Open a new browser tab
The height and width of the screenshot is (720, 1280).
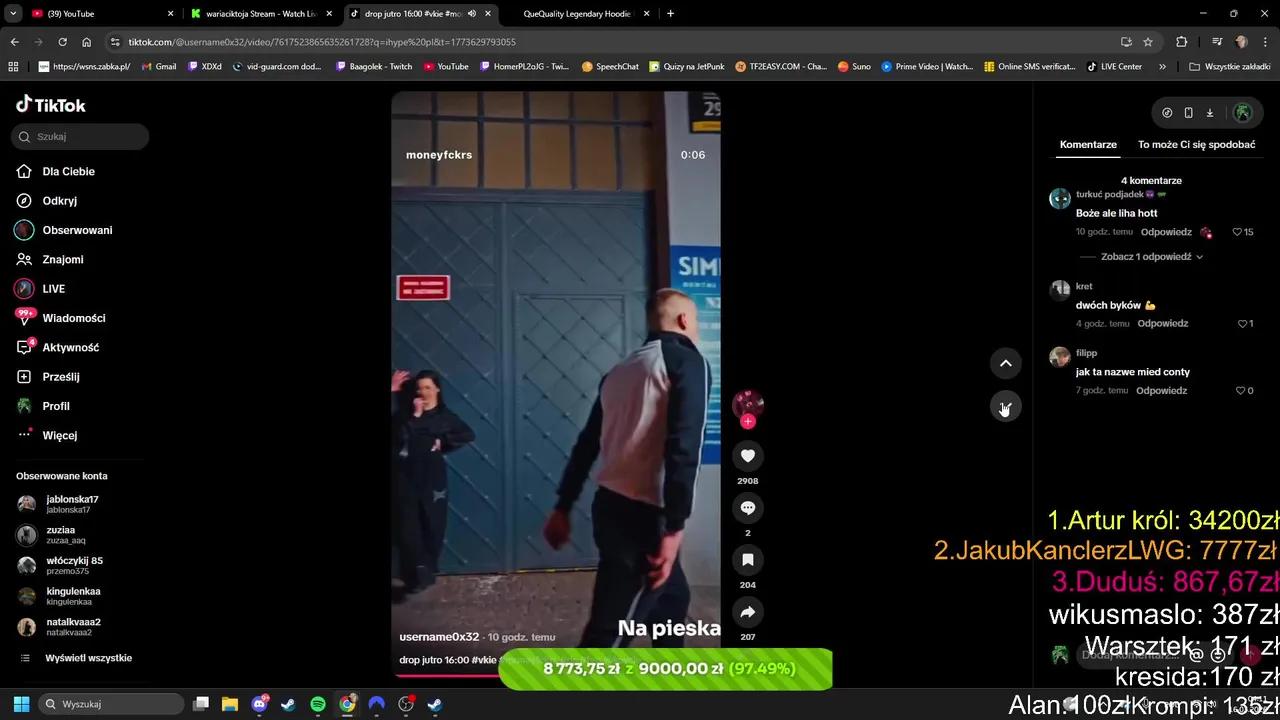(670, 14)
